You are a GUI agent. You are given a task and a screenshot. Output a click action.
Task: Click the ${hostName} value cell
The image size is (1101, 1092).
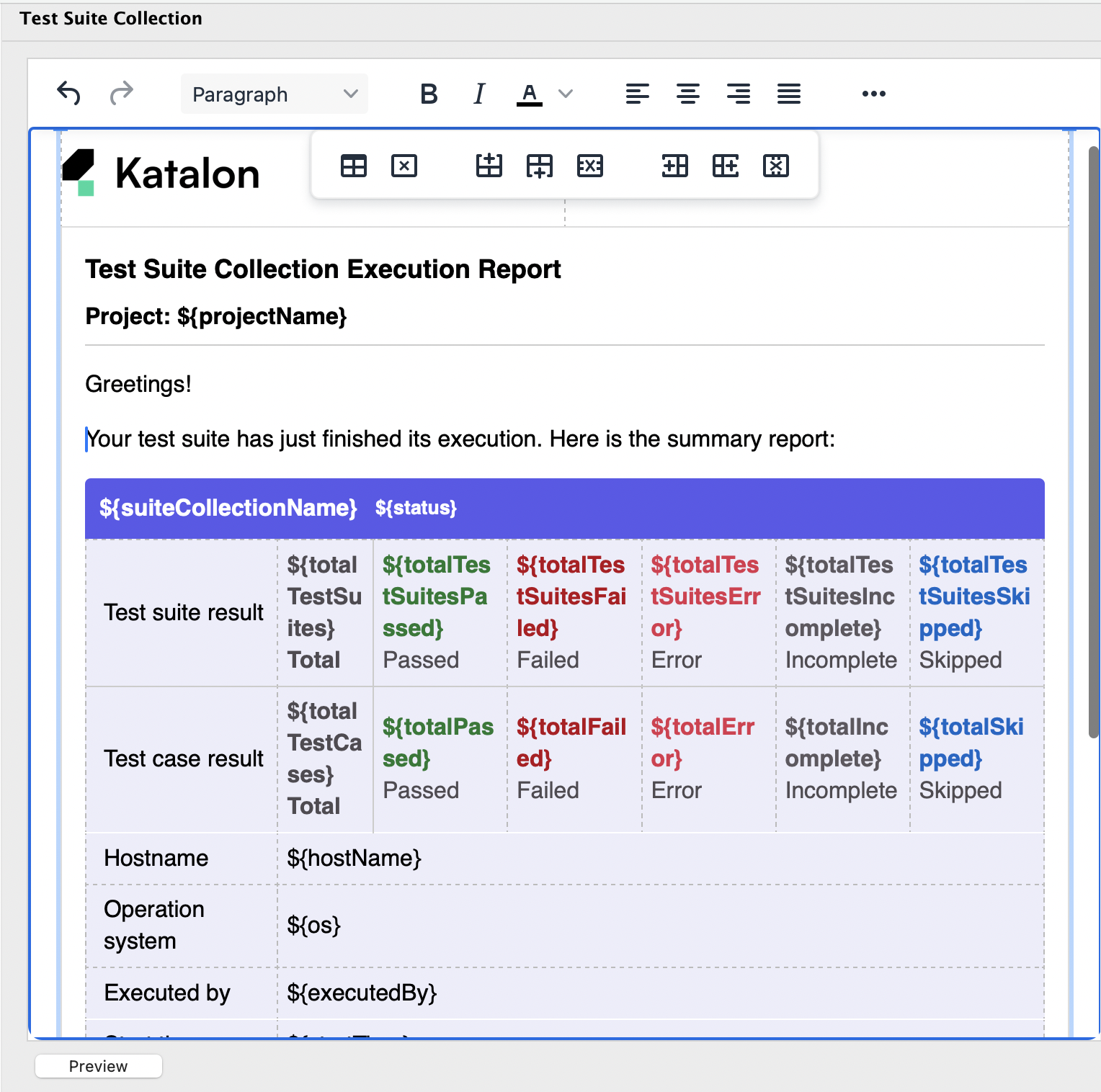pyautogui.click(x=661, y=859)
